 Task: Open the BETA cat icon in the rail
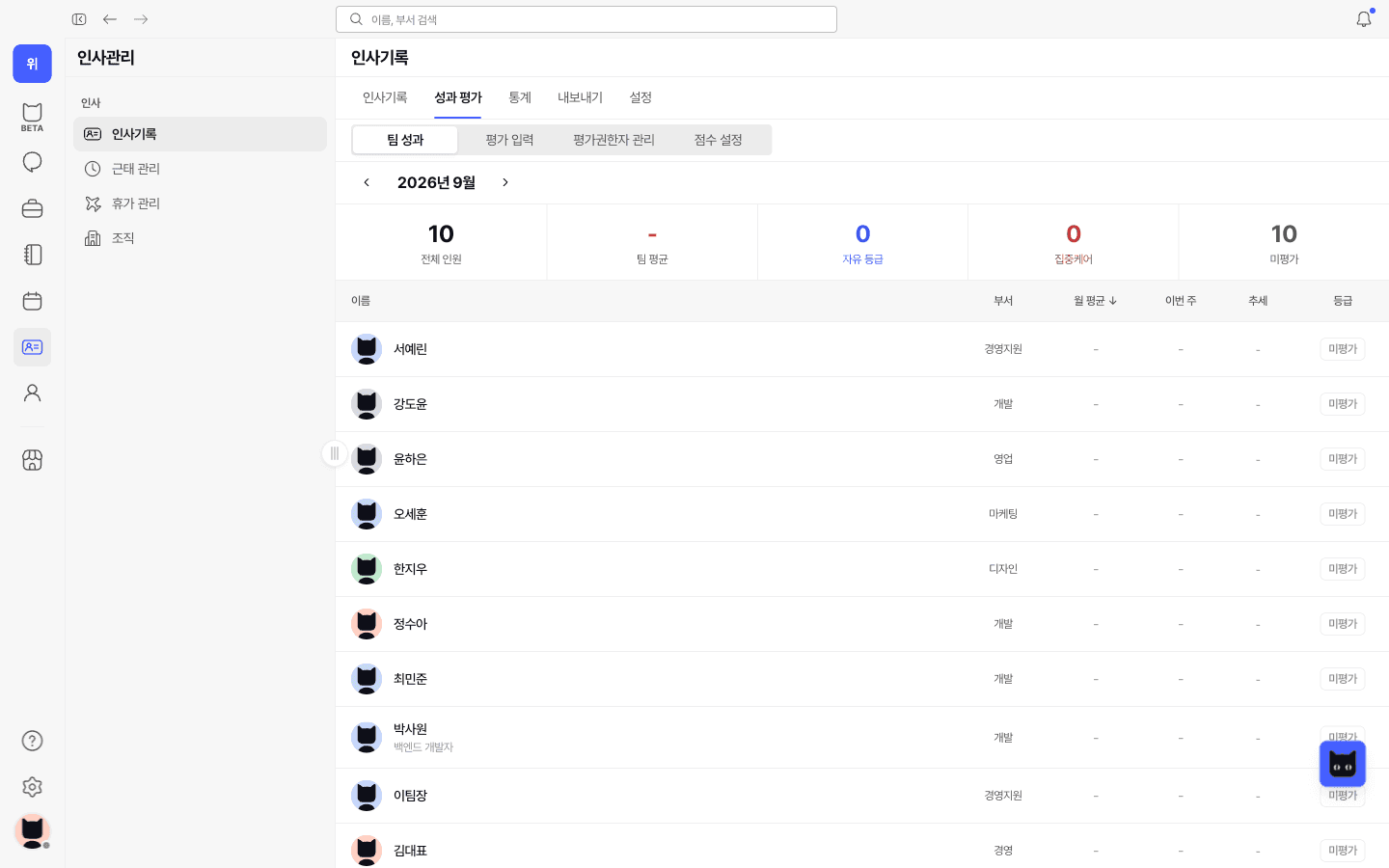pos(32,117)
